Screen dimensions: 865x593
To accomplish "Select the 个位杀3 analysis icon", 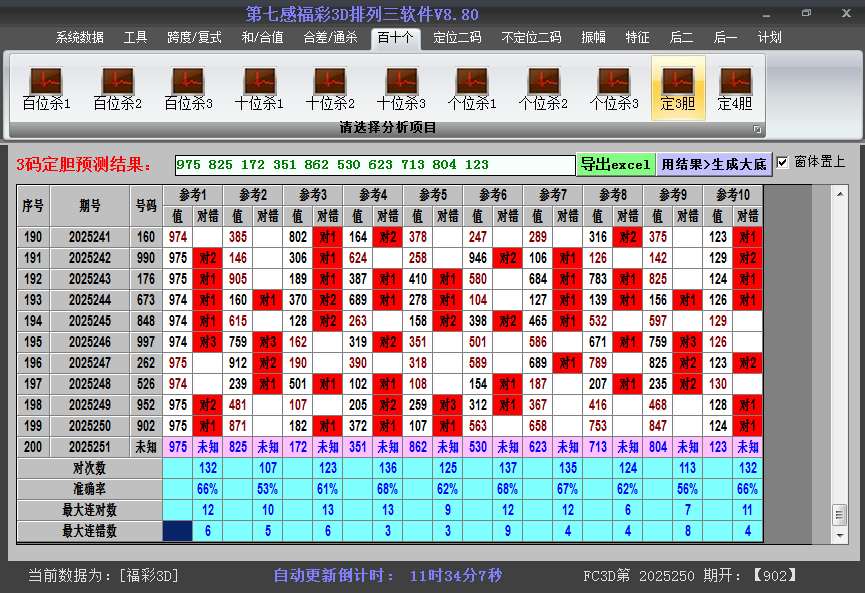I will point(614,89).
